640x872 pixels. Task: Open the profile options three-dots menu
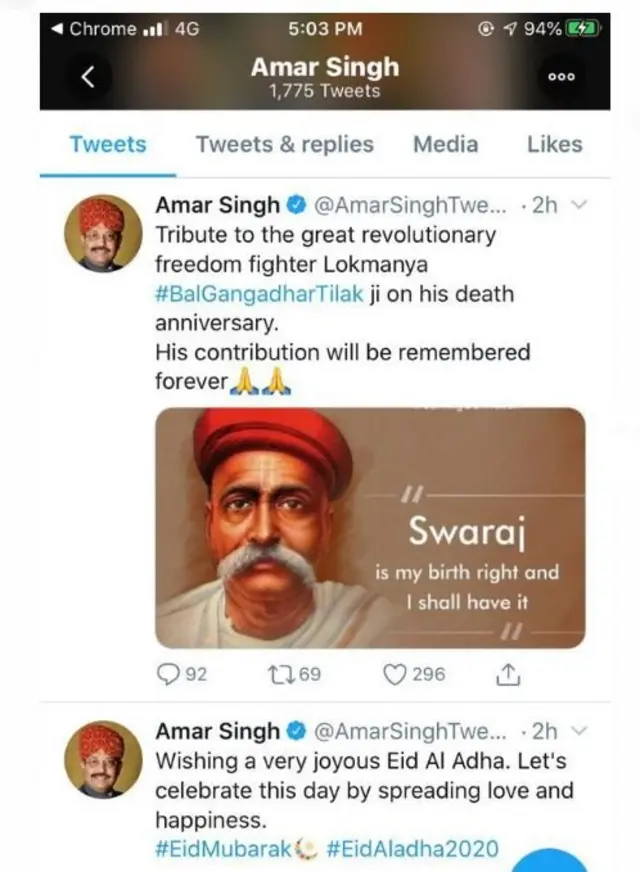pos(561,76)
